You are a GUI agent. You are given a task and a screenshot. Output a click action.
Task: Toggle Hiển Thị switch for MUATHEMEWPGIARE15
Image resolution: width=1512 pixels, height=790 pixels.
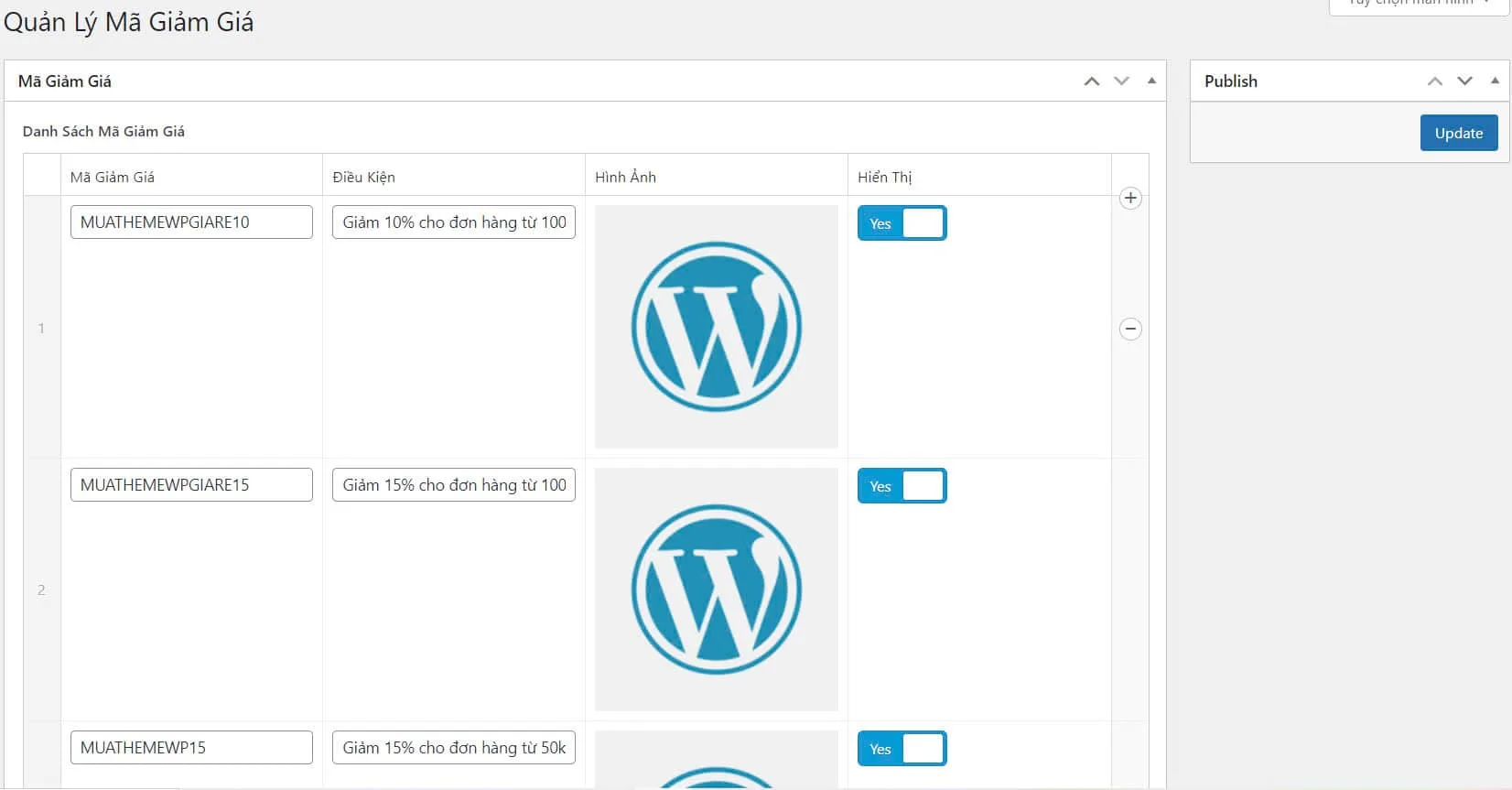[902, 486]
